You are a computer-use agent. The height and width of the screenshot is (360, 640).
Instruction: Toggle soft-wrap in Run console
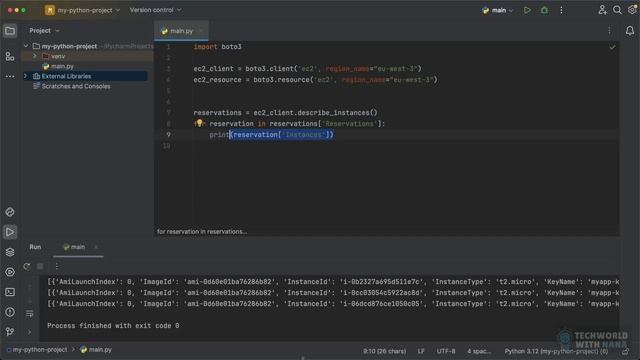29,314
